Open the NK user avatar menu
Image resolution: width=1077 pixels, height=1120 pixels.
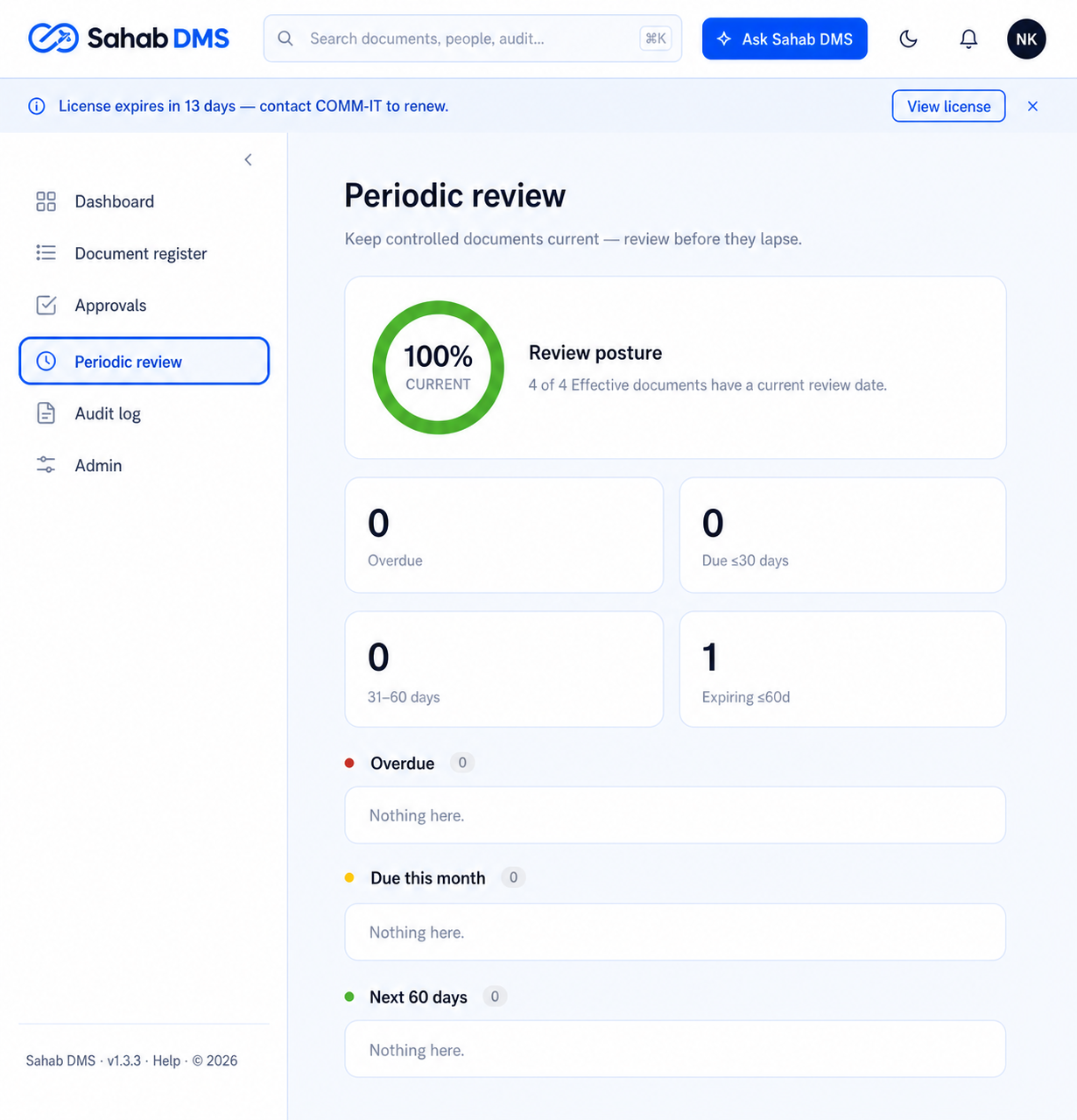(x=1026, y=39)
